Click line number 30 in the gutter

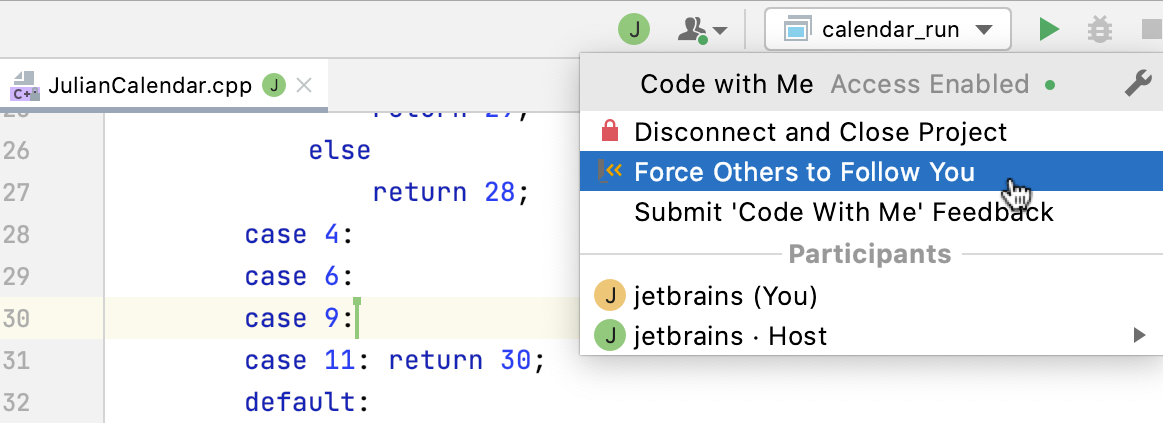click(18, 319)
